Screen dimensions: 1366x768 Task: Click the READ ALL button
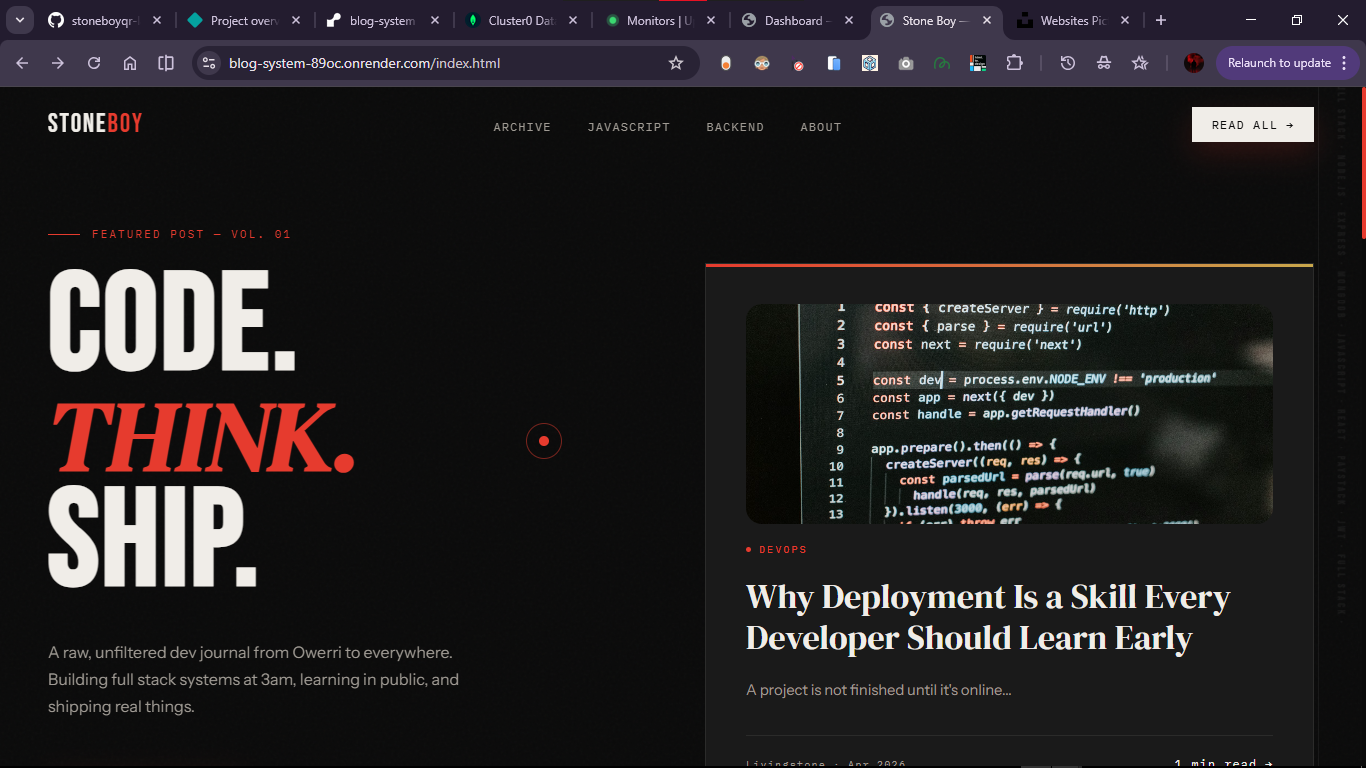pyautogui.click(x=1252, y=124)
